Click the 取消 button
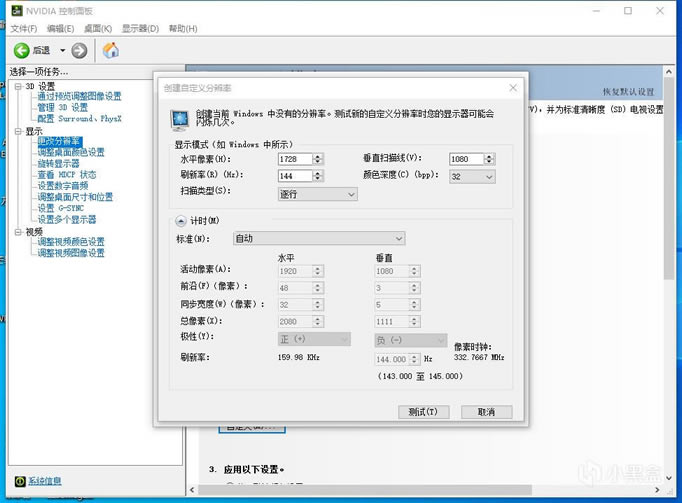The width and height of the screenshot is (682, 503). [x=486, y=412]
